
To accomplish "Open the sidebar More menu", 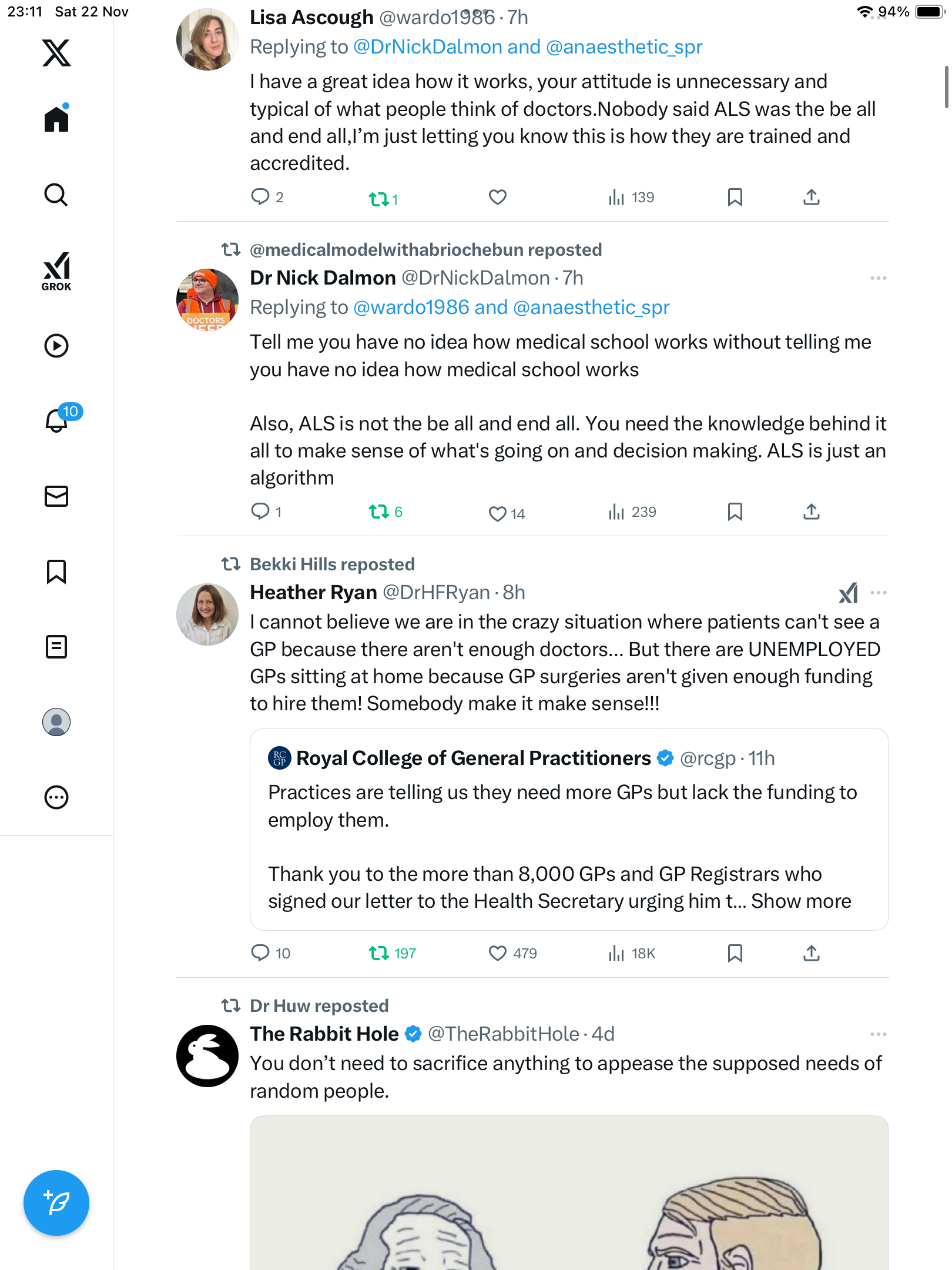I will 56,797.
